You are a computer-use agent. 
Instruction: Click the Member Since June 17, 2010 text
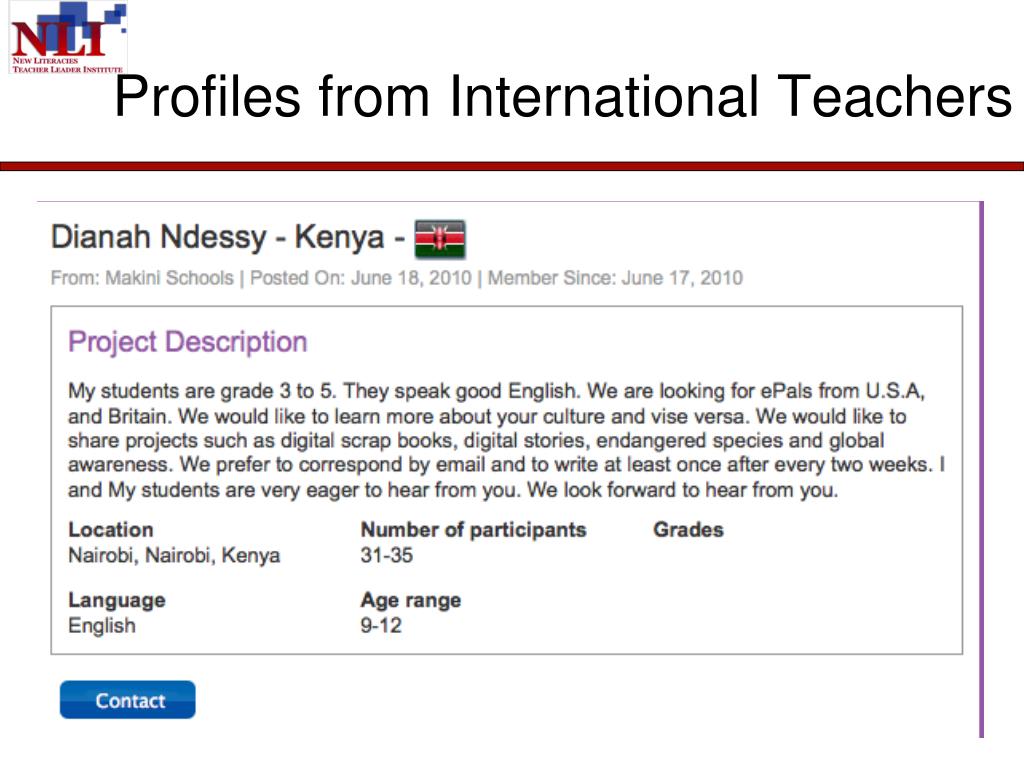coord(615,278)
